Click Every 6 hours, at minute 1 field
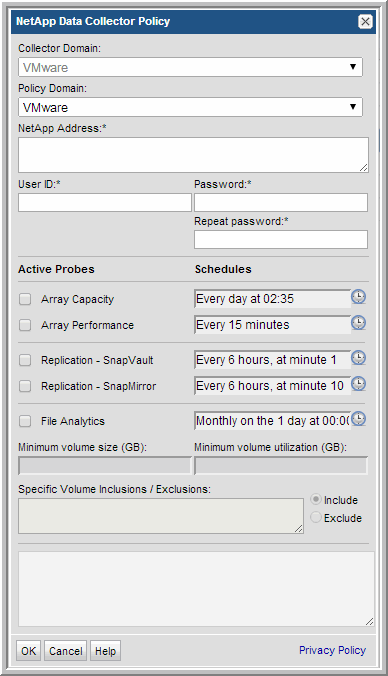388x676 pixels. [272, 360]
